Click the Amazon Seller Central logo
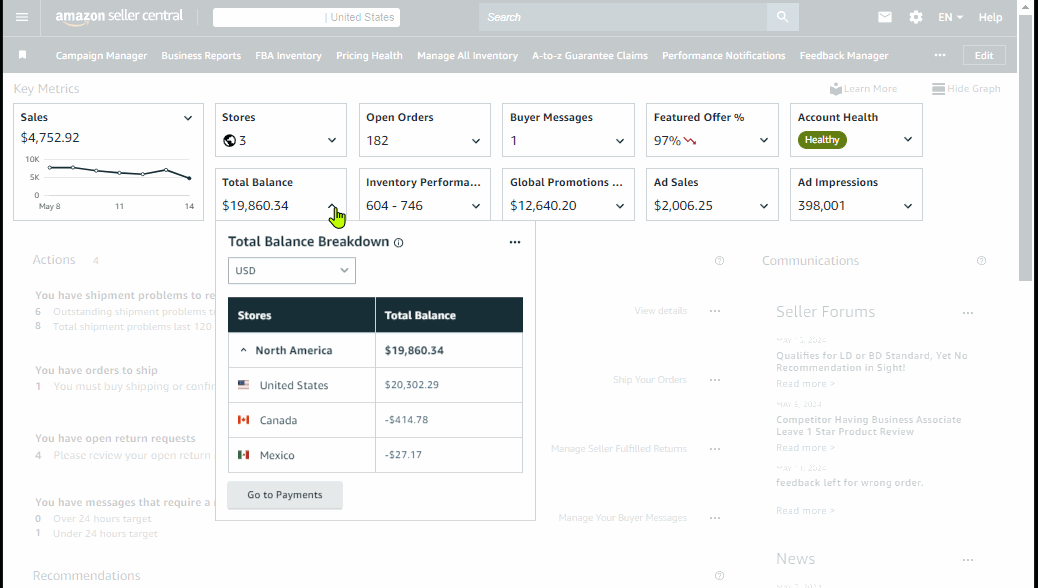The height and width of the screenshot is (588, 1038). (119, 17)
